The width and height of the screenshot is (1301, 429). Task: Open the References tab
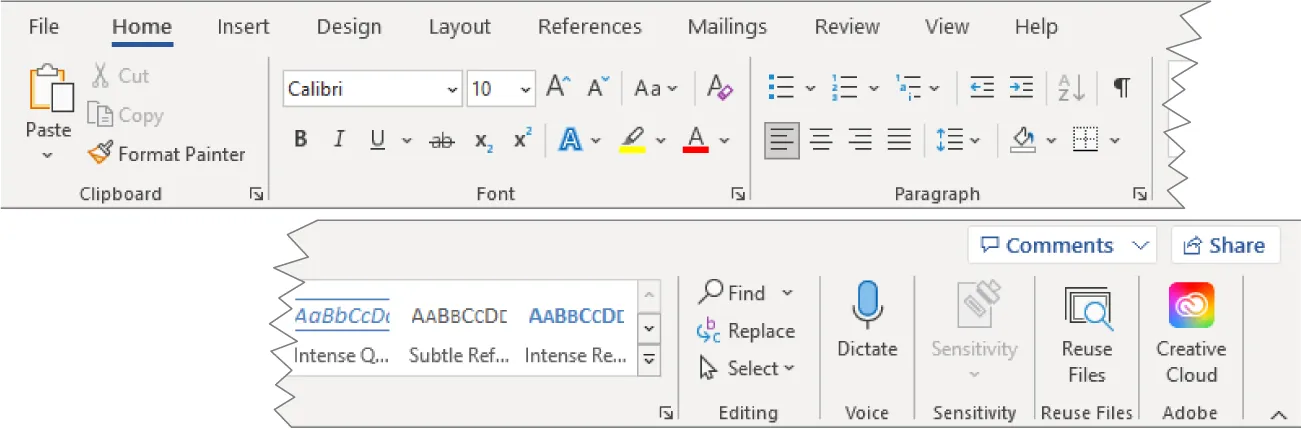(588, 27)
